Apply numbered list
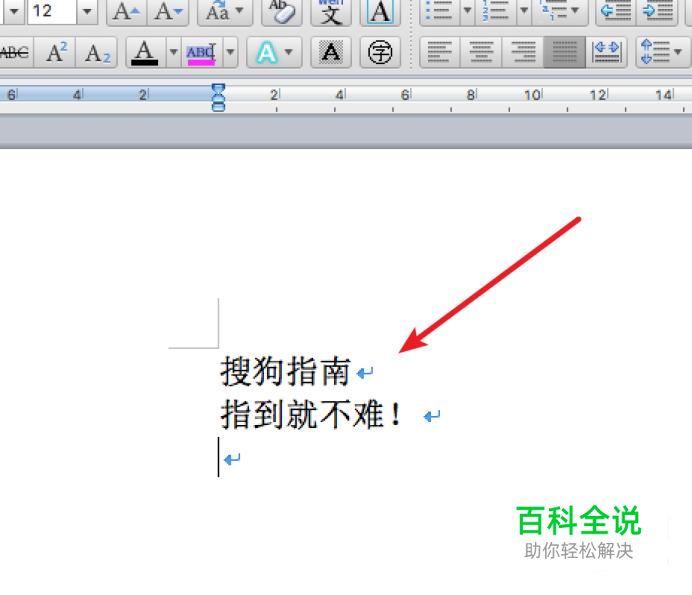The image size is (692, 595). 496,11
